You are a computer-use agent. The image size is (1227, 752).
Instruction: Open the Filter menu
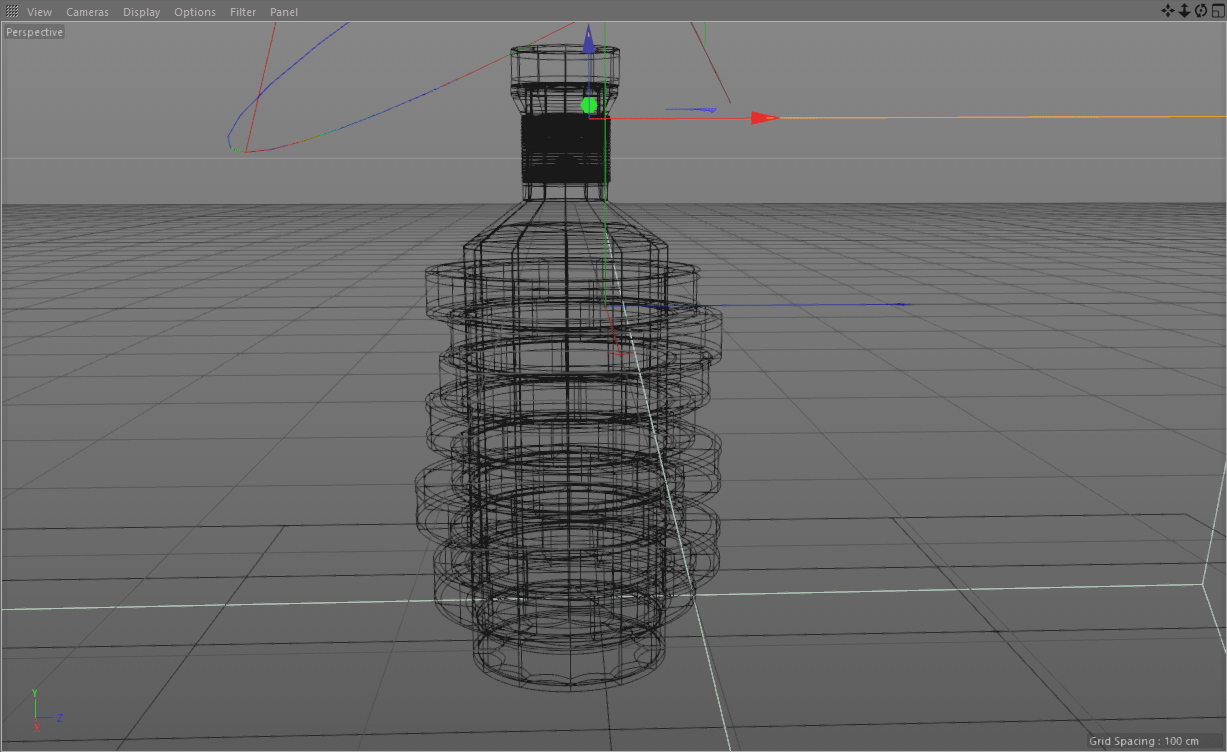coord(242,11)
